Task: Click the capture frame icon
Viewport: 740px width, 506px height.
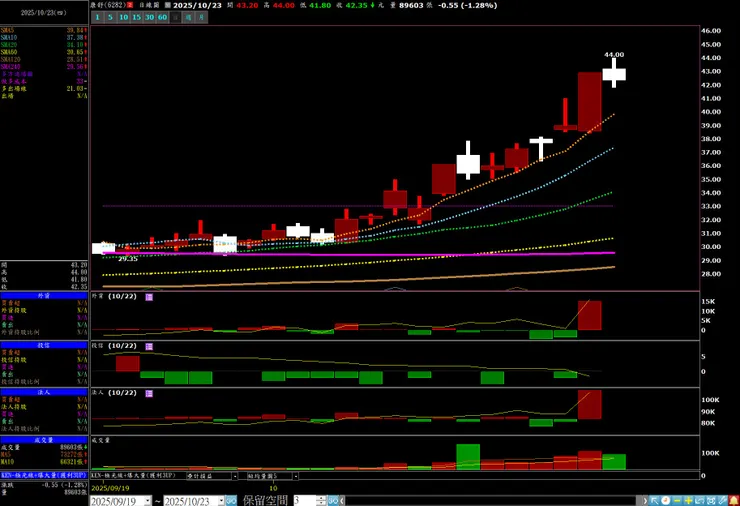Action: [x=711, y=500]
